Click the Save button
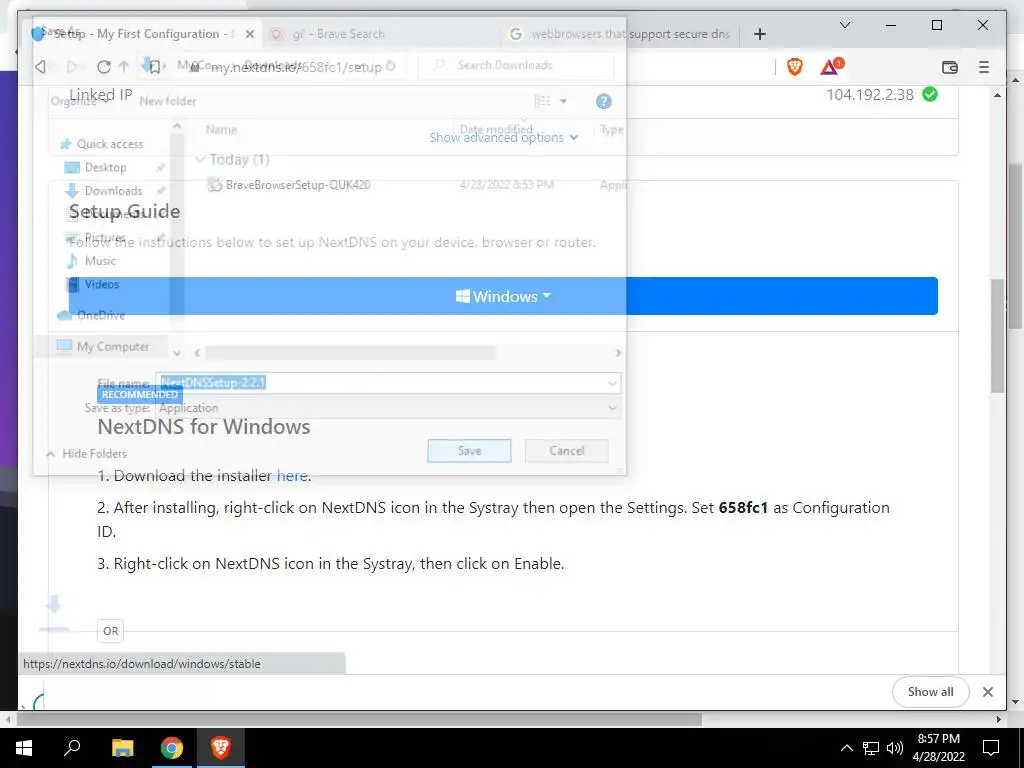Screen dimensions: 1024x768 click(x=469, y=451)
